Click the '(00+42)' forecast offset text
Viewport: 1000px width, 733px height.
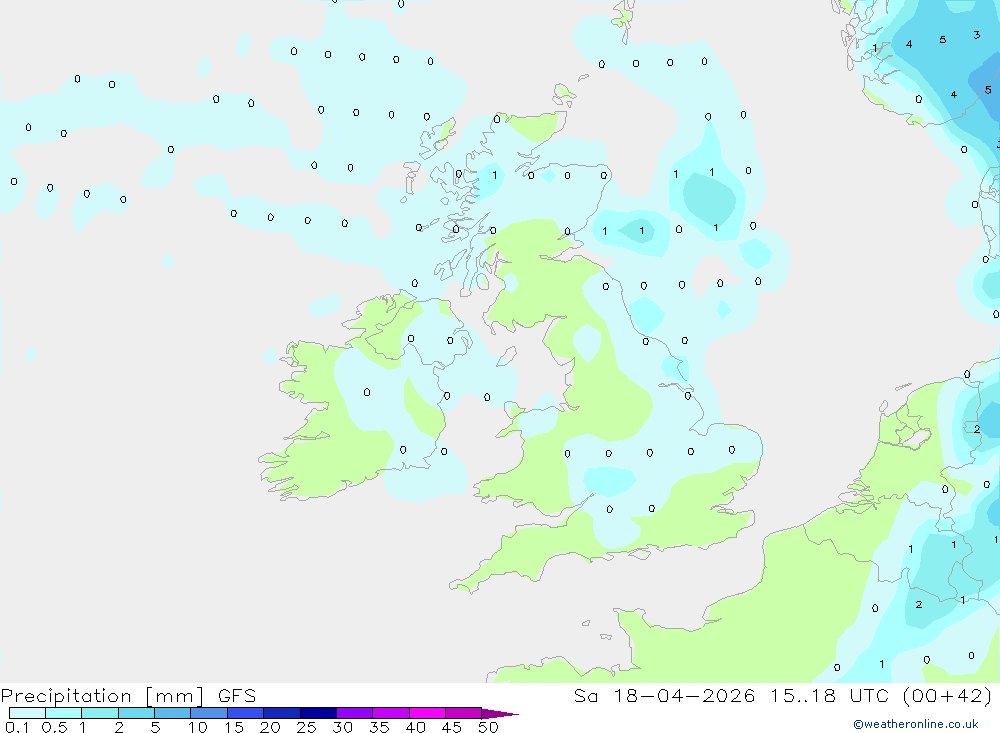[x=948, y=696]
